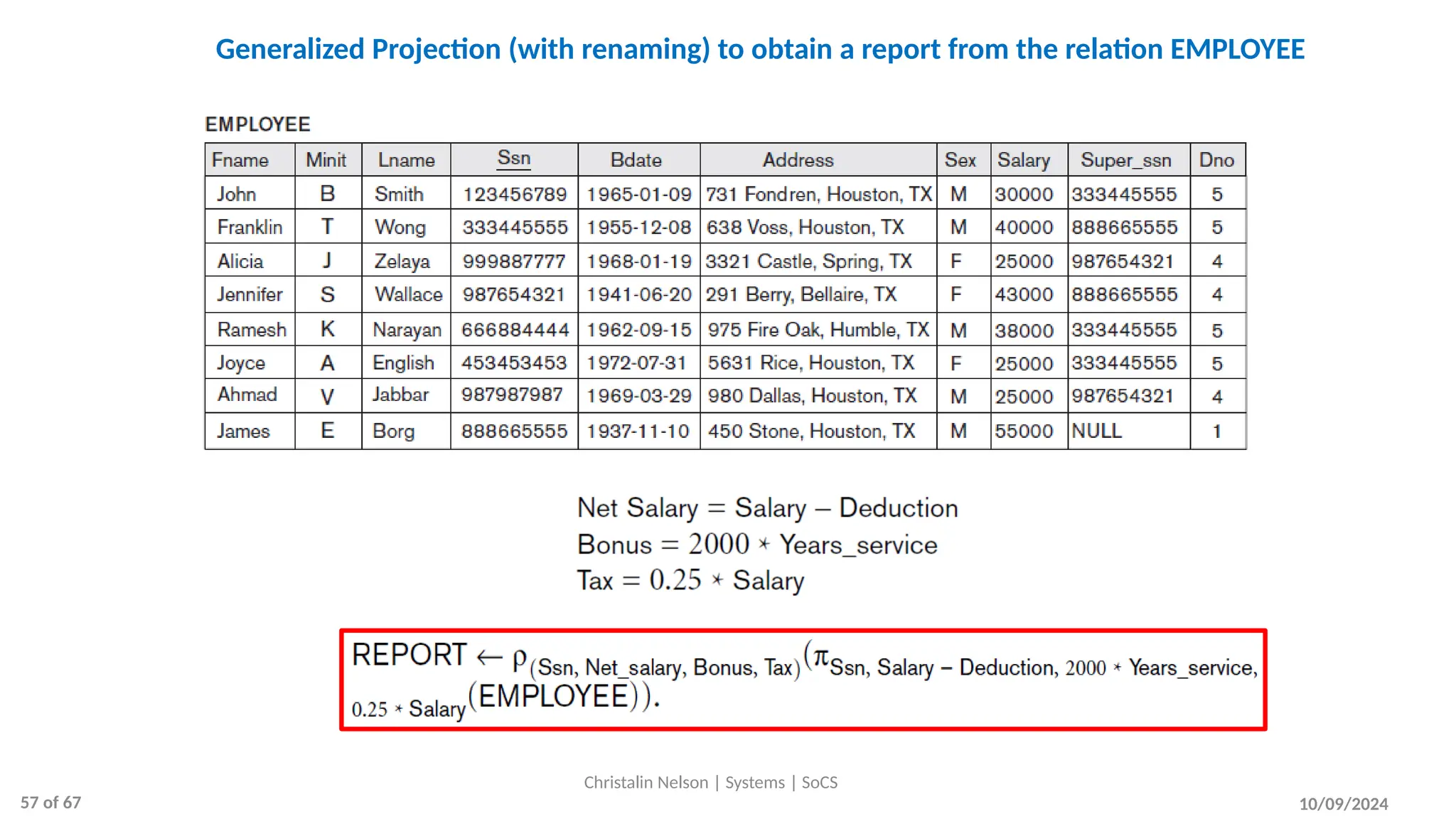1456x819 pixels.
Task: Click address 975 Fire Oak, Humble, TX
Action: pos(818,330)
